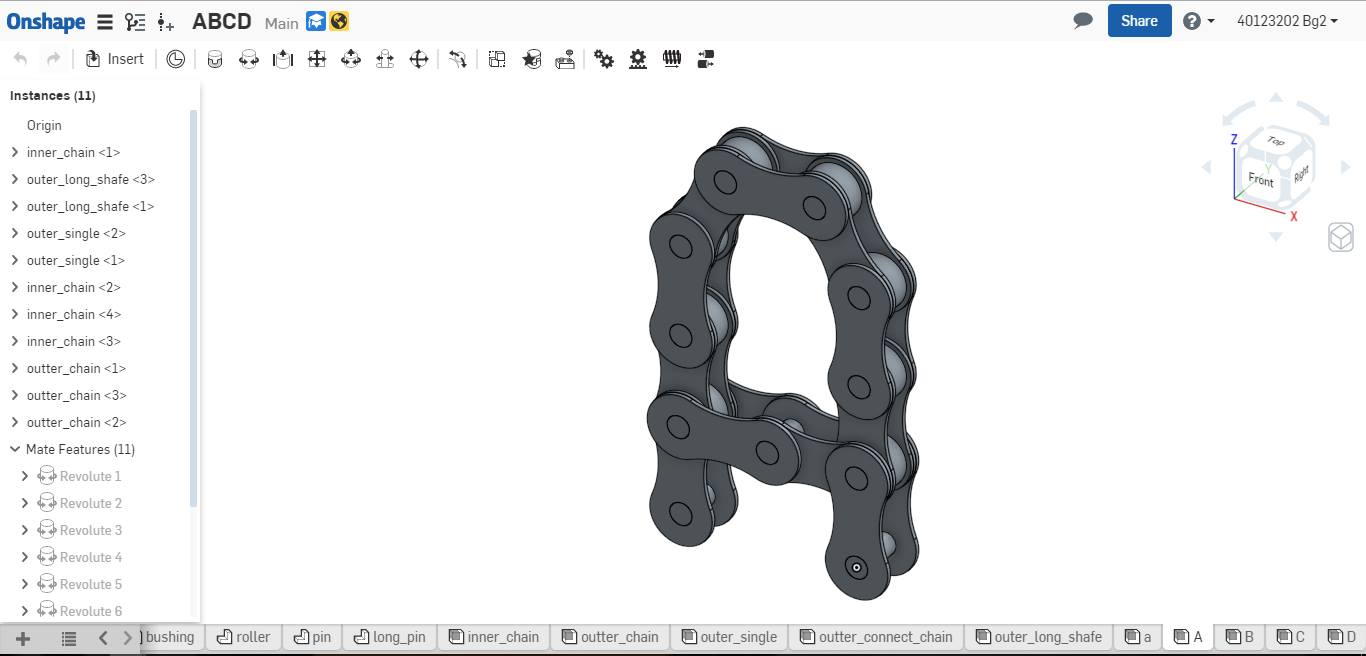The image size is (1366, 656).
Task: Click the undo arrow in toolbar
Action: tap(20, 59)
